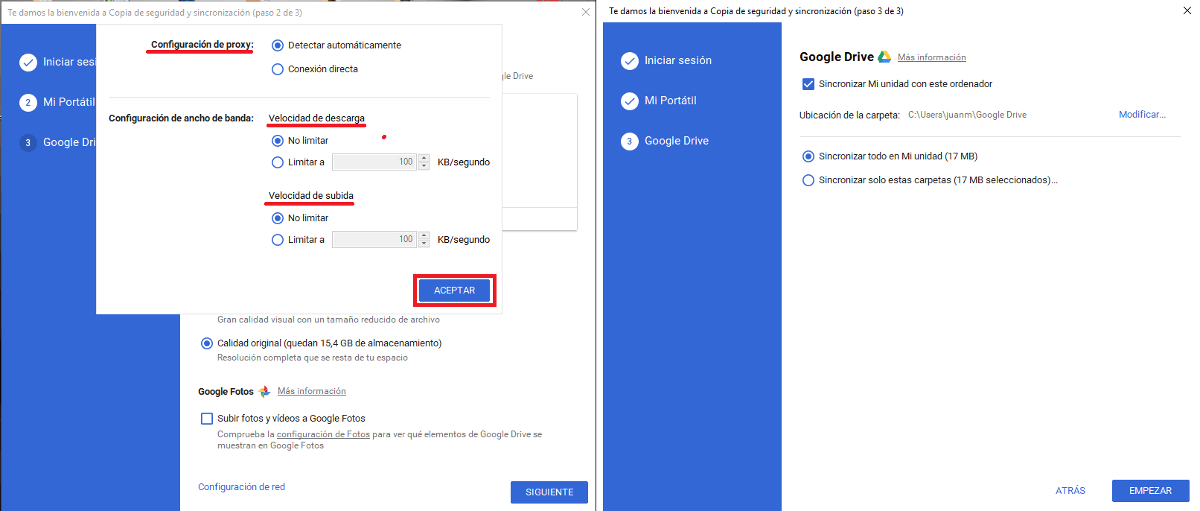Click the upload speed limit stepper arrows
This screenshot has width=1200, height=511.
click(424, 239)
